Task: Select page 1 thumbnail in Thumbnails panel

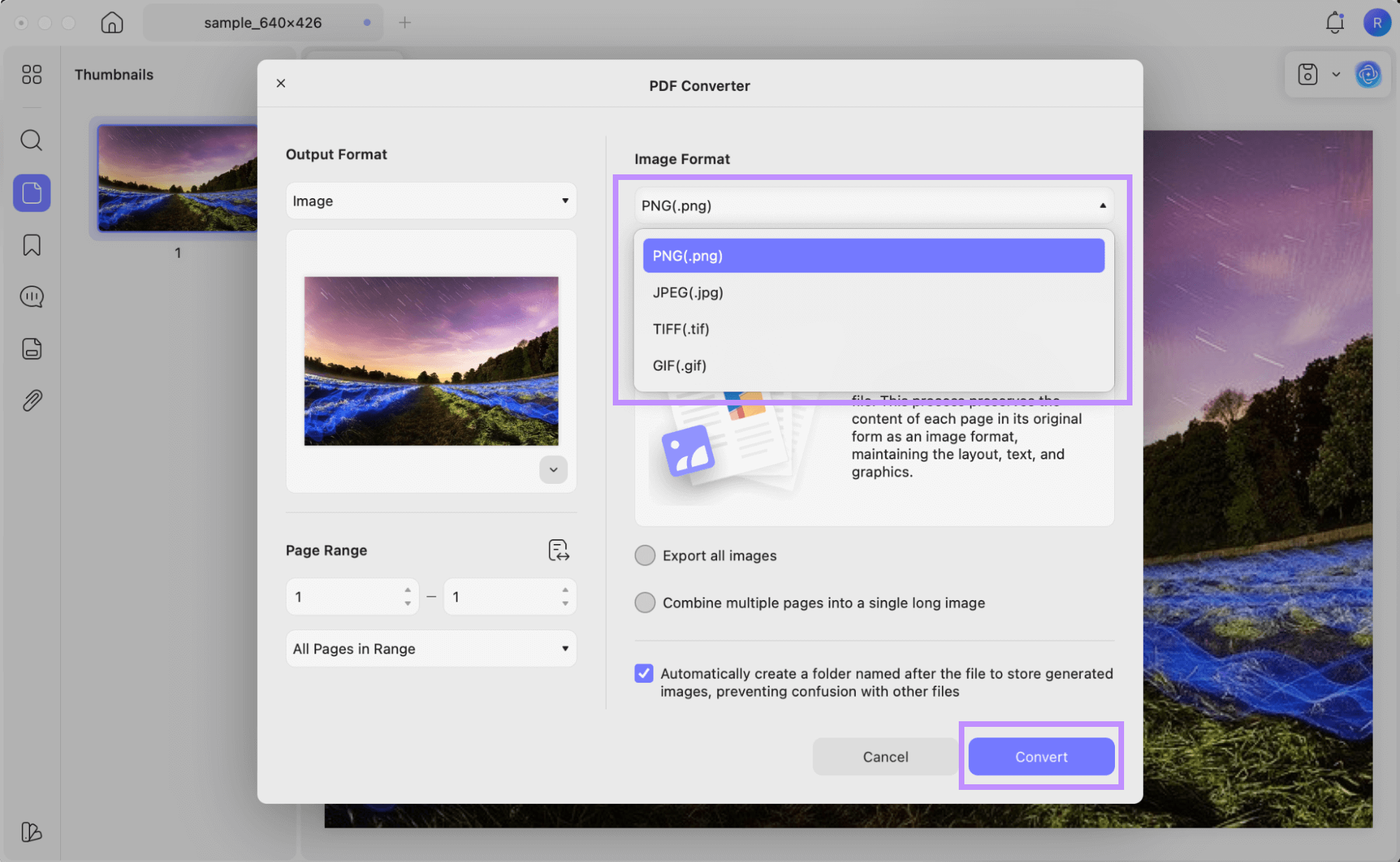Action: (x=177, y=178)
